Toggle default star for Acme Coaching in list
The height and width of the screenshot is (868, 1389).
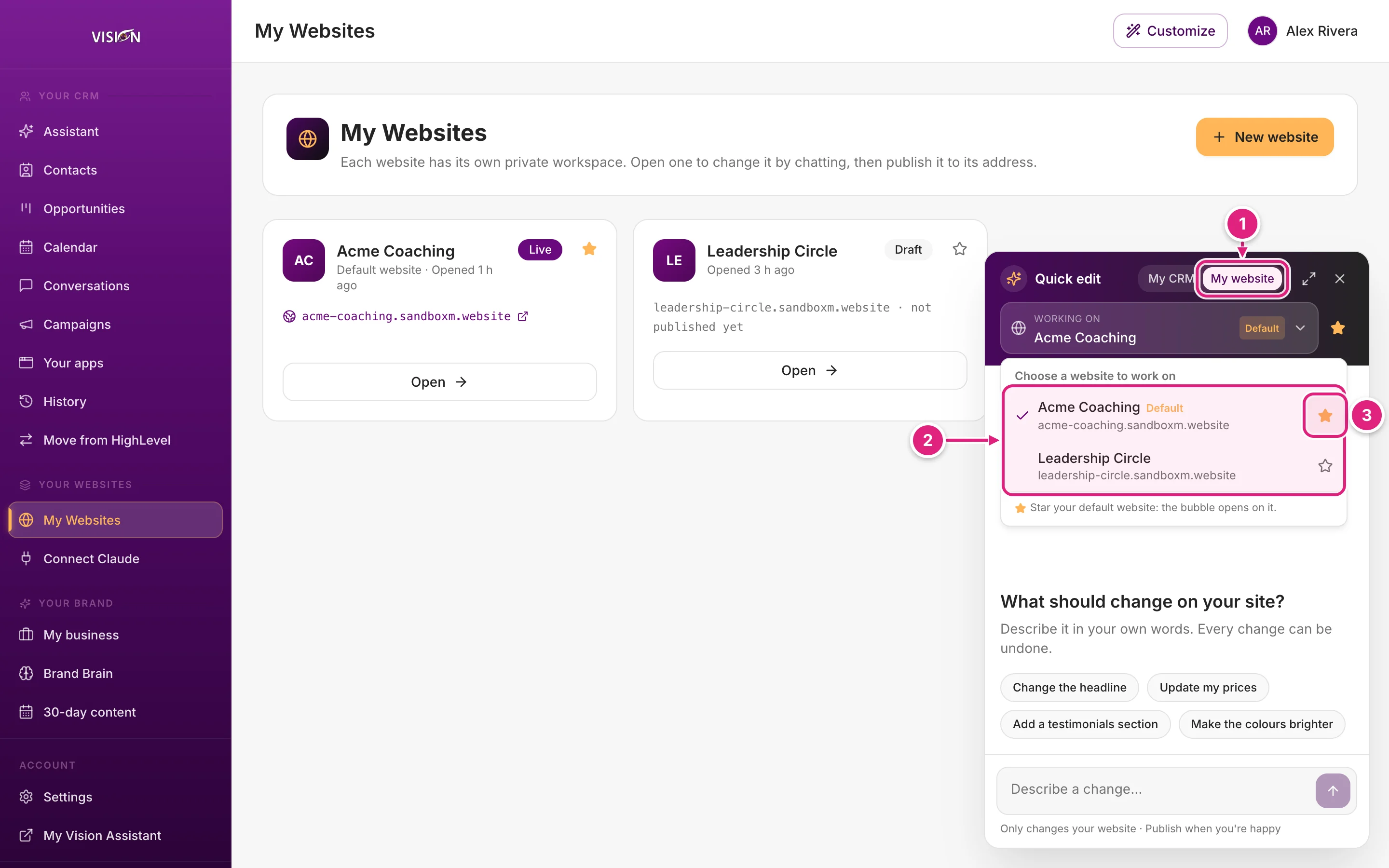click(1325, 416)
